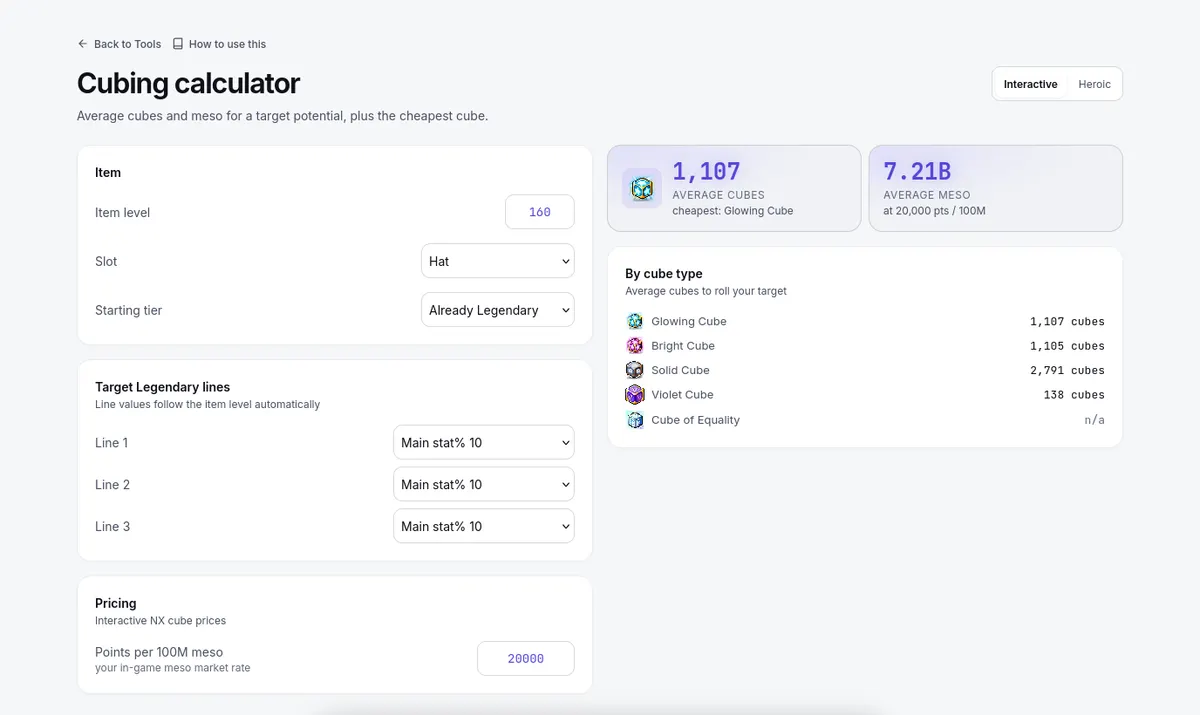Screen dimensions: 1200x715
Task: Focus the Item level input field
Action: [x=540, y=212]
